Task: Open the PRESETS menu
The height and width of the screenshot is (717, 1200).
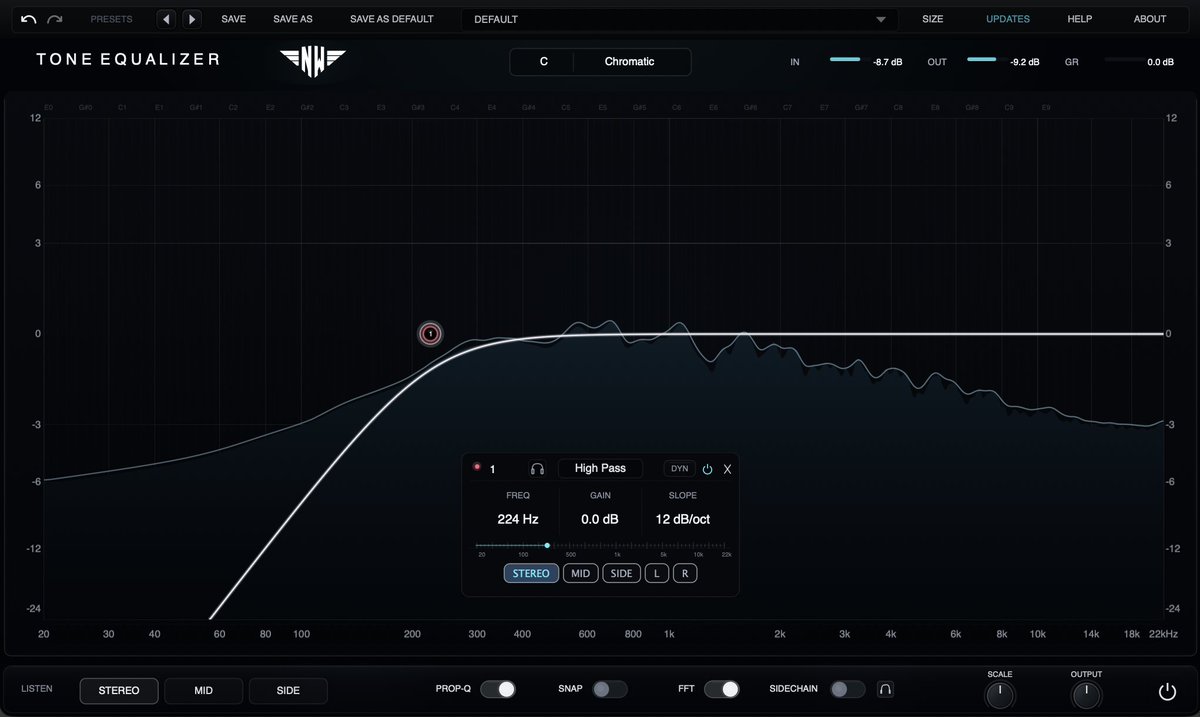Action: 111,19
